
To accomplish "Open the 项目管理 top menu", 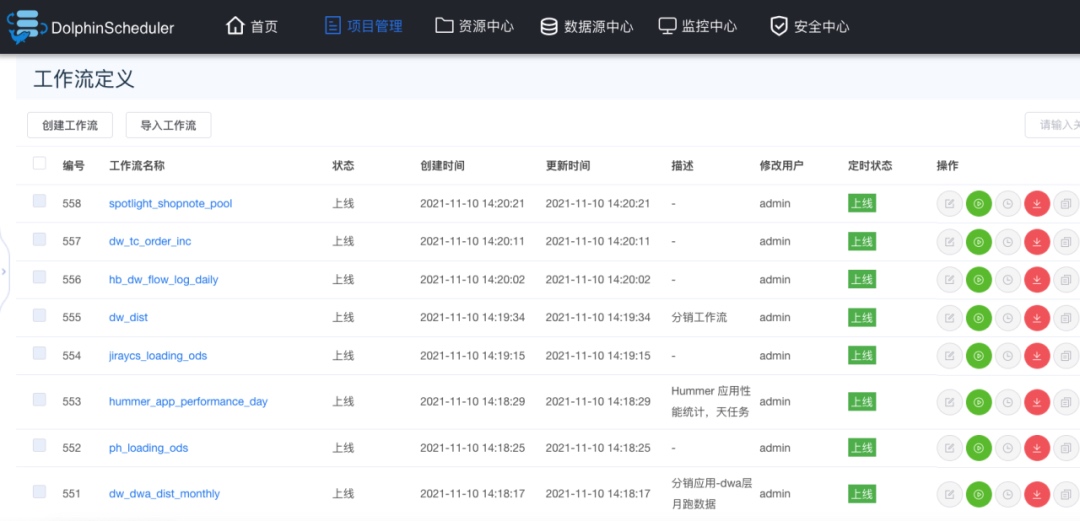I will [x=363, y=27].
